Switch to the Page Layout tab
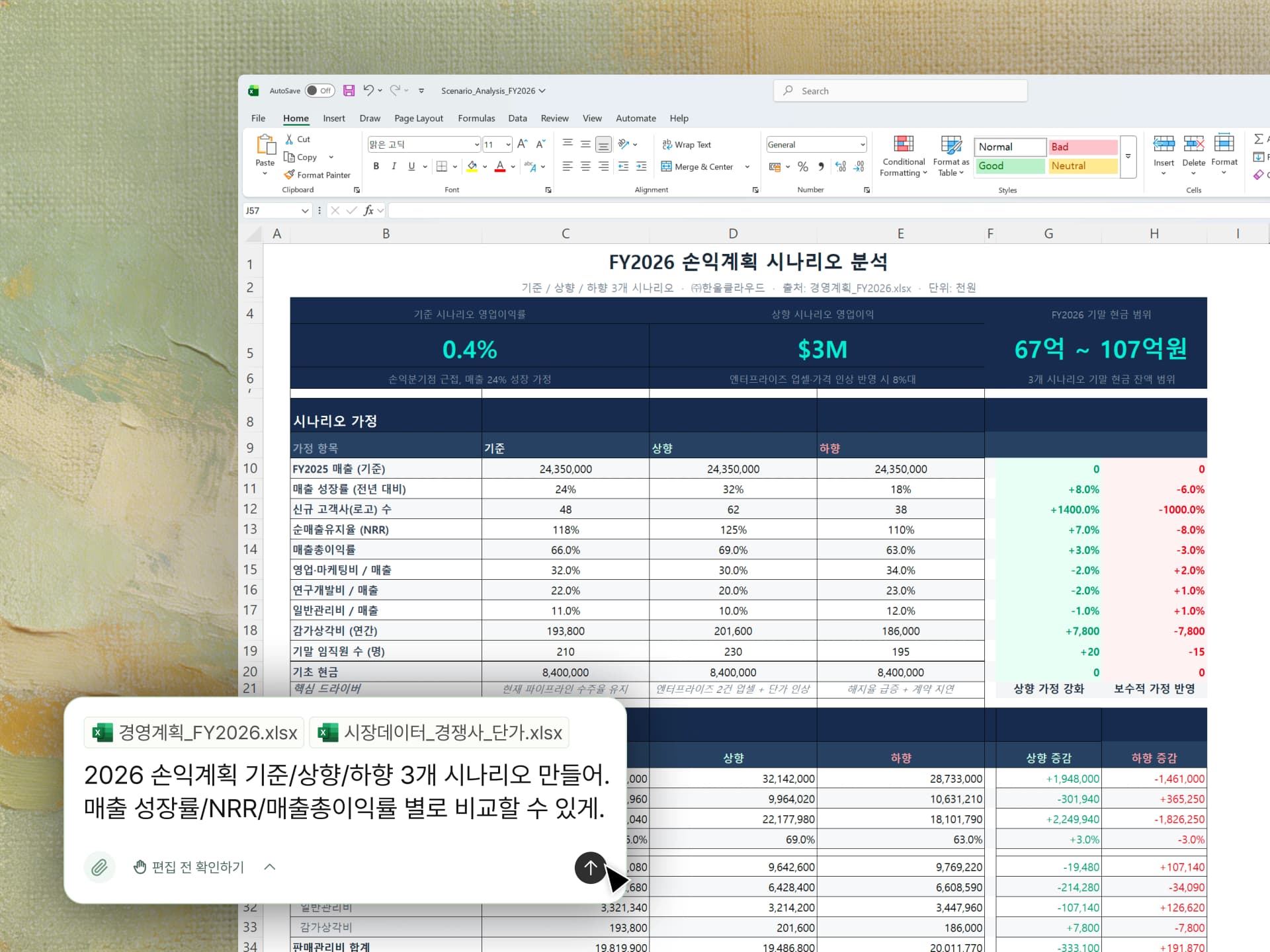 click(418, 118)
